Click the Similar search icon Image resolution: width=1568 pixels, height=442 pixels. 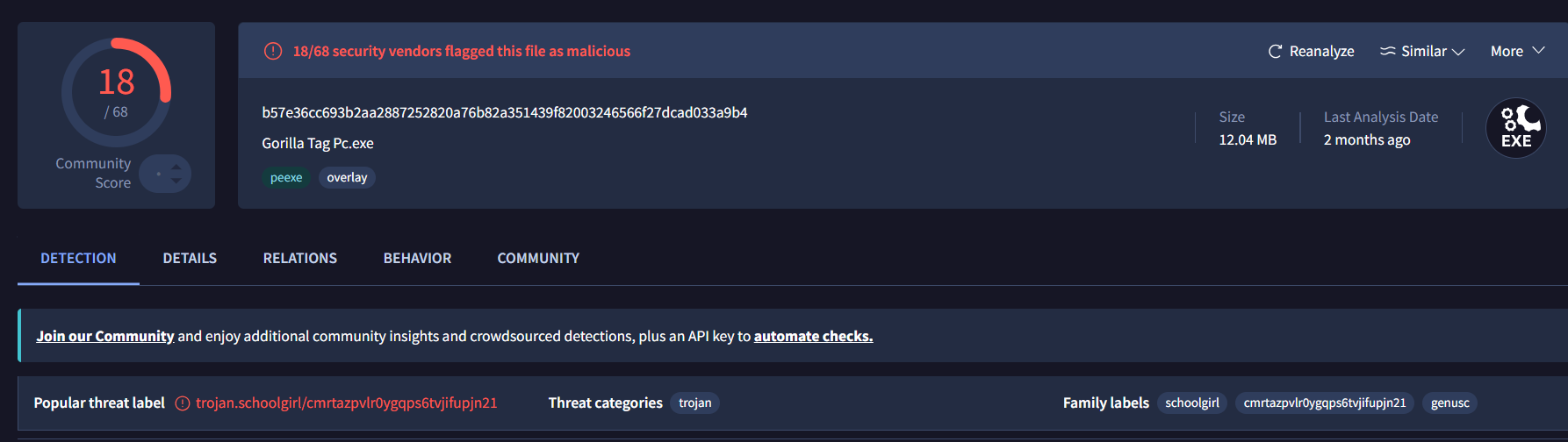click(x=1387, y=52)
